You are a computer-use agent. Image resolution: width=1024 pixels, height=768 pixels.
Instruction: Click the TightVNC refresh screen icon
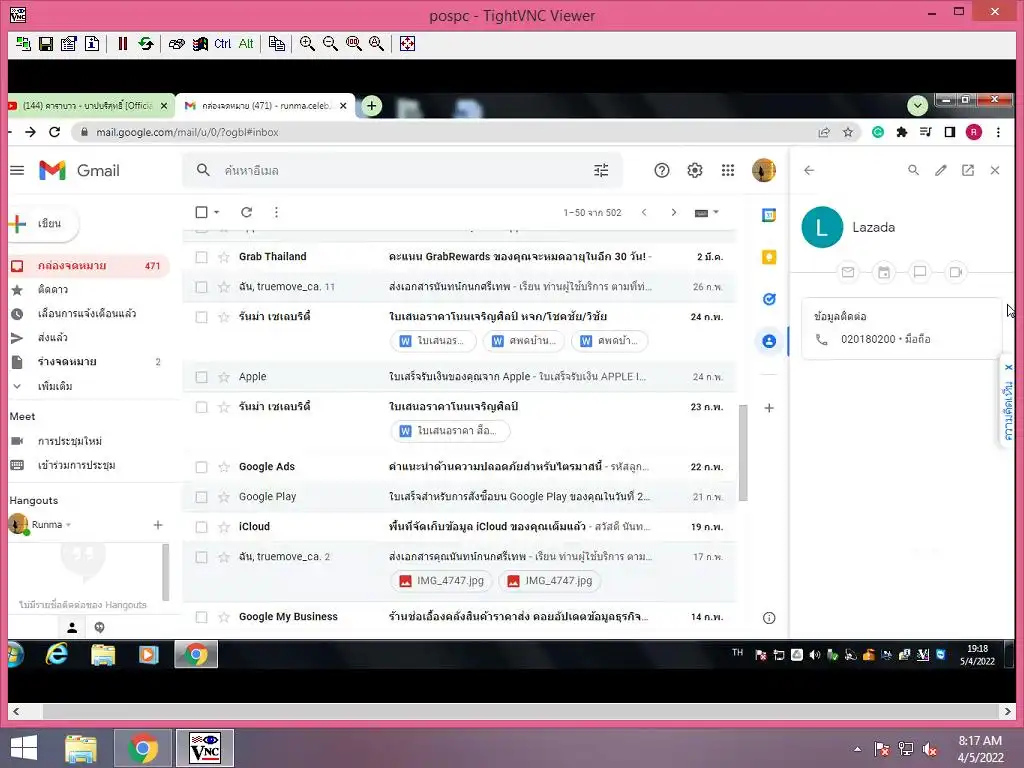coord(146,44)
